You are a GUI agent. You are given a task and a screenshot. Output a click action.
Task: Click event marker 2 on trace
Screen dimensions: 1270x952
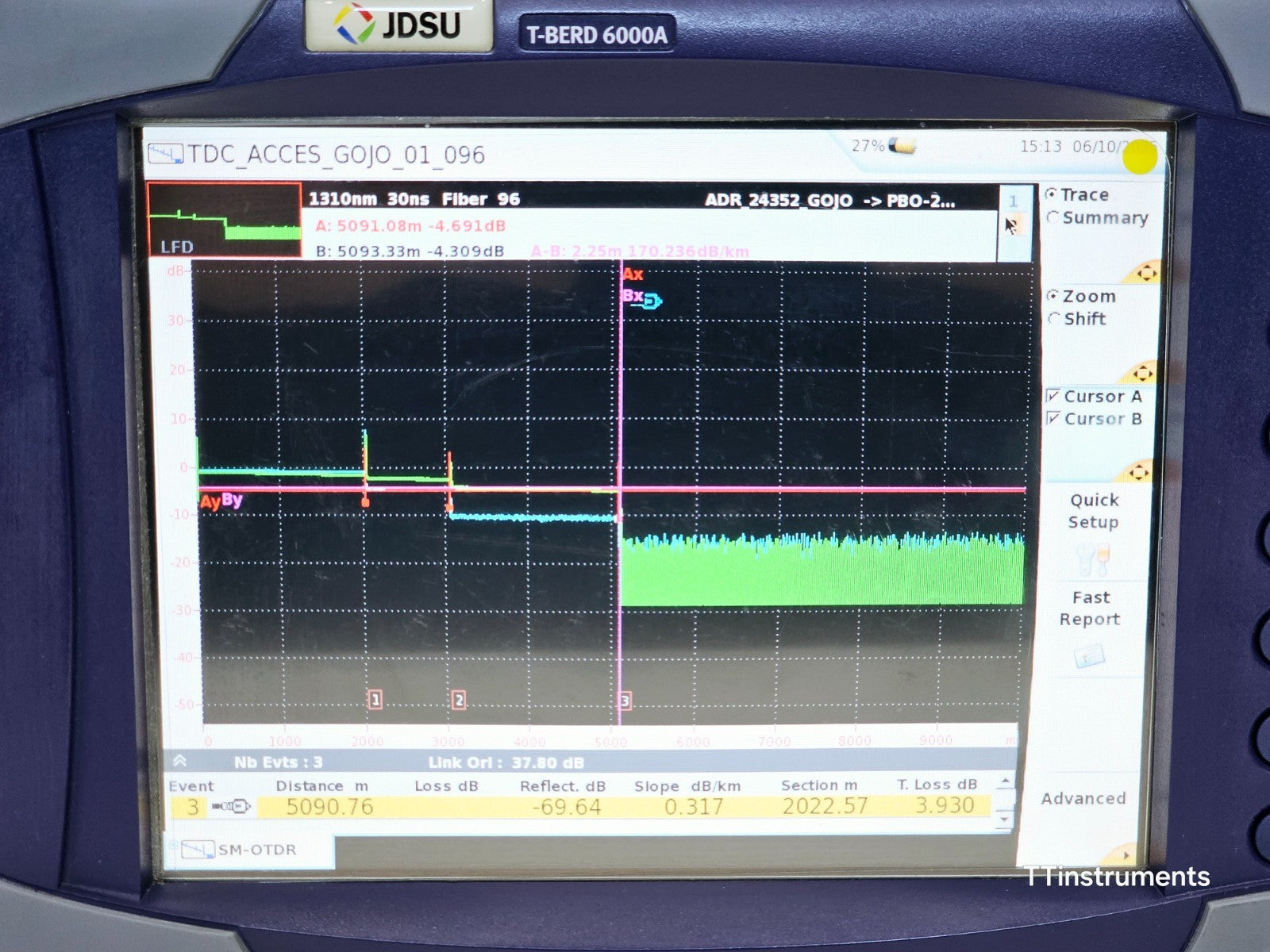458,700
